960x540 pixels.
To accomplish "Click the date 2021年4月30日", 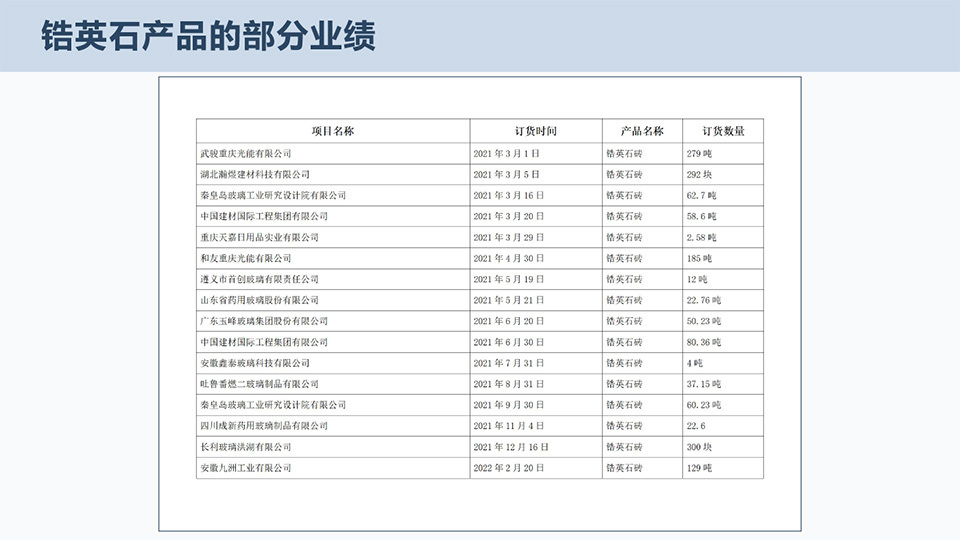I will pyautogui.click(x=509, y=258).
